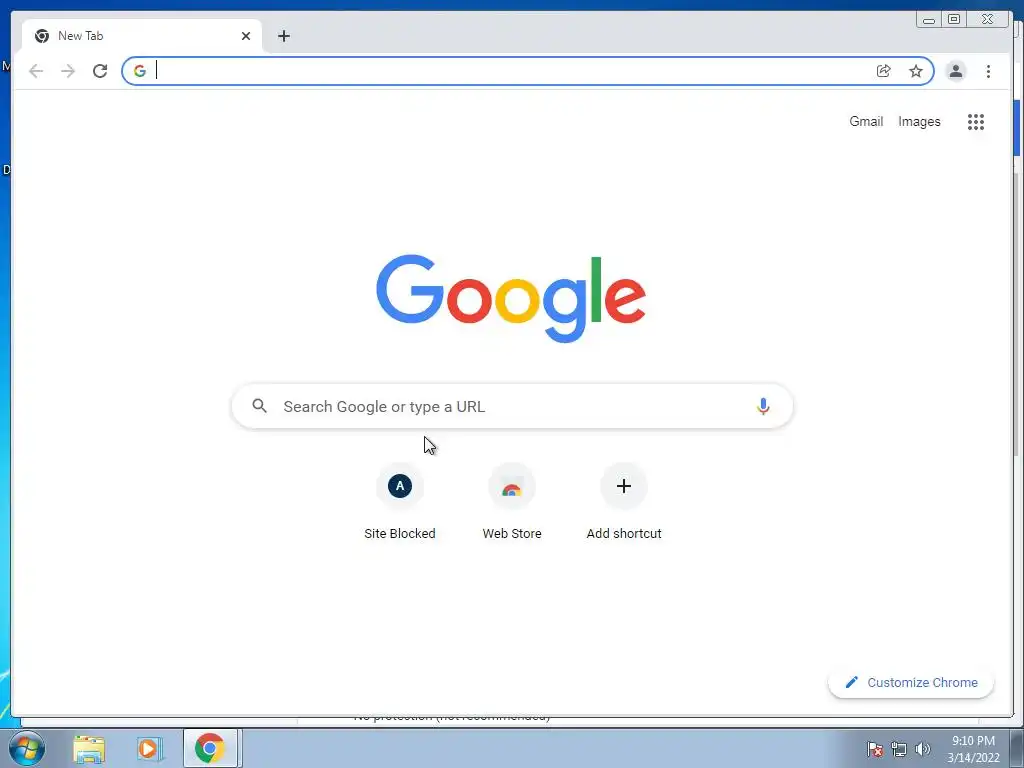Start voice search with the microphone icon

click(x=763, y=406)
